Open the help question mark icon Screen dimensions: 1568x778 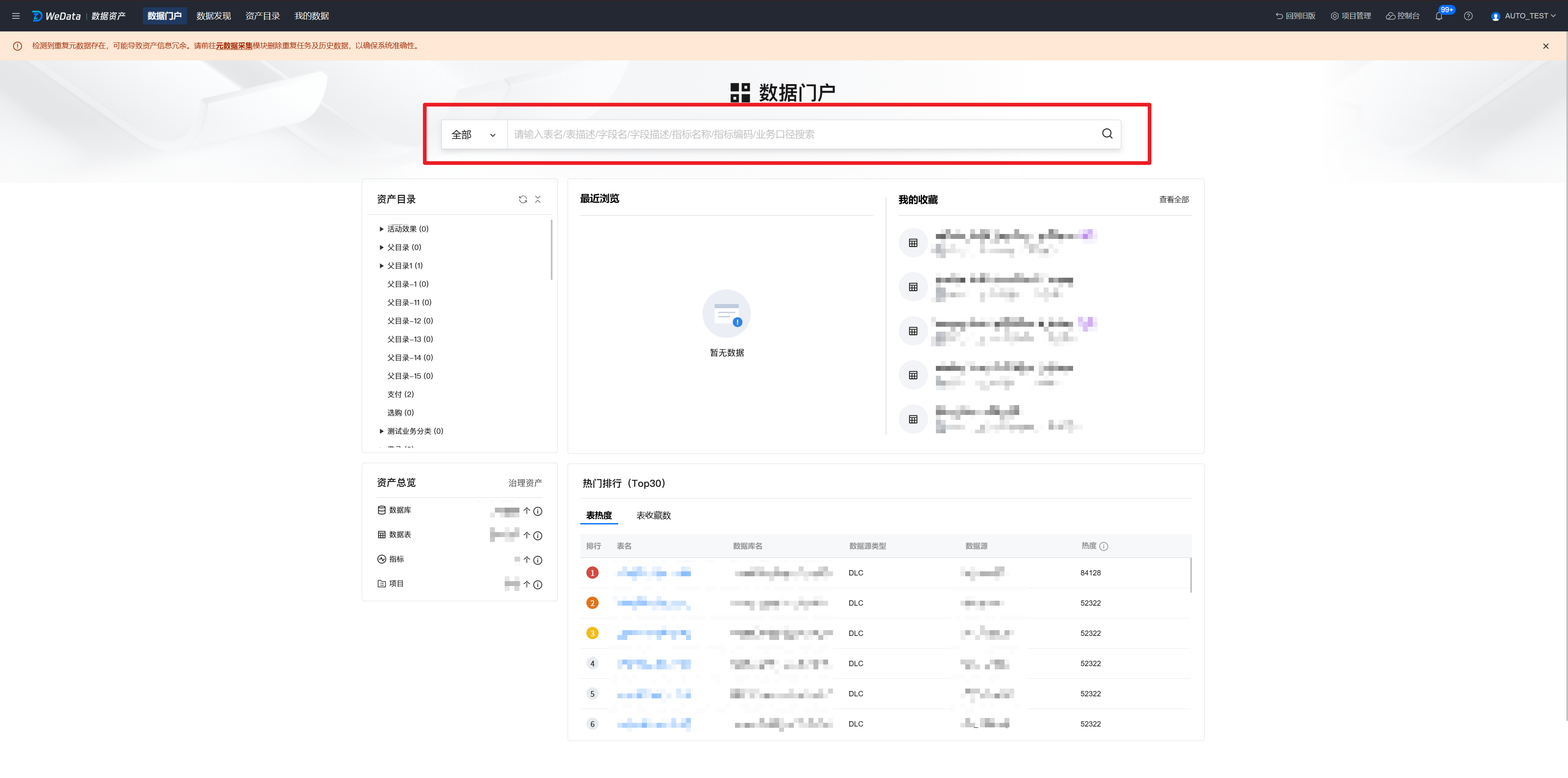[x=1468, y=16]
